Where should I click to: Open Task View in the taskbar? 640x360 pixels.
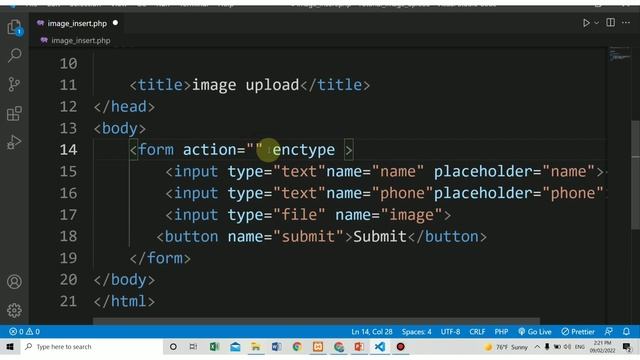coord(193,347)
